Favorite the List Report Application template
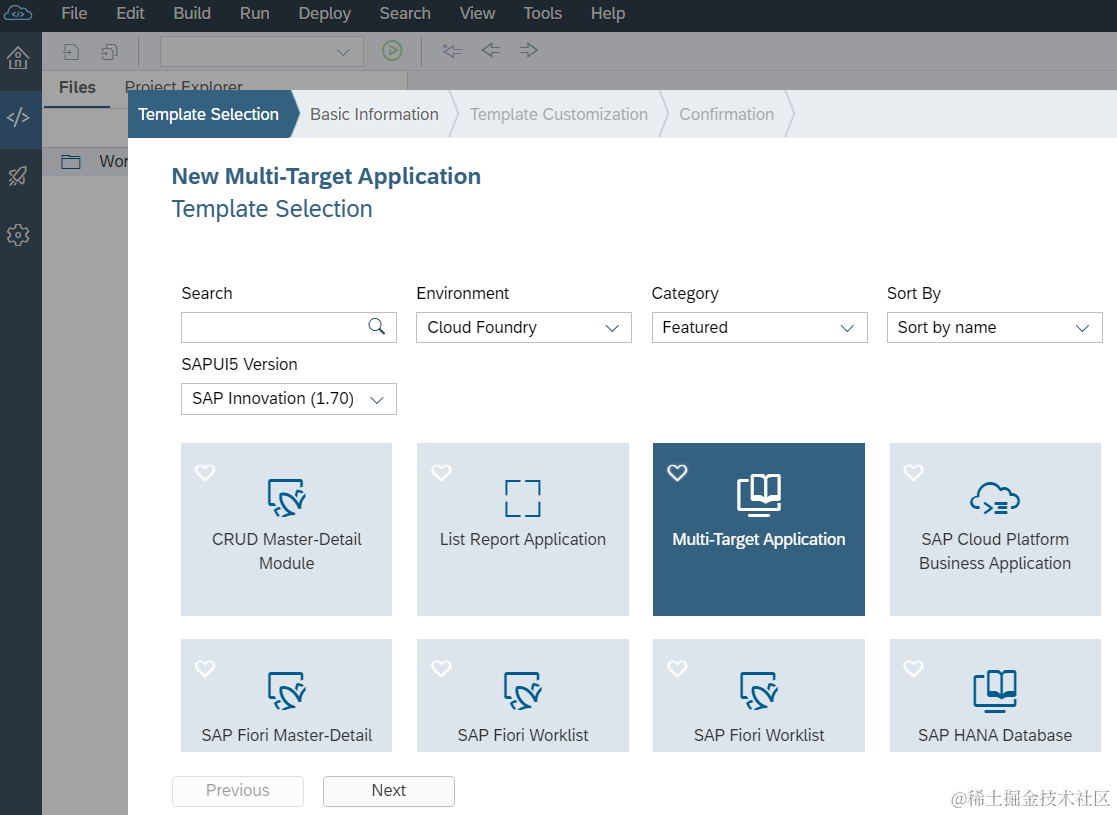 coord(441,472)
